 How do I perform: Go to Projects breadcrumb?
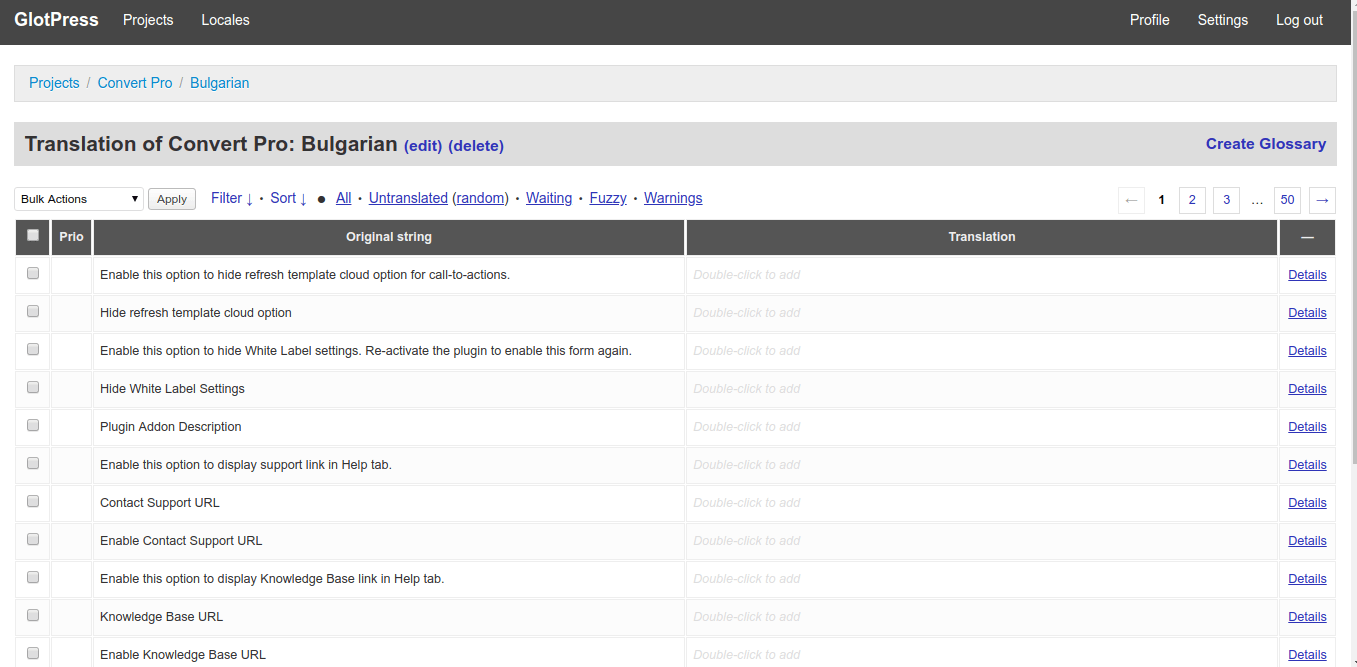click(x=54, y=83)
